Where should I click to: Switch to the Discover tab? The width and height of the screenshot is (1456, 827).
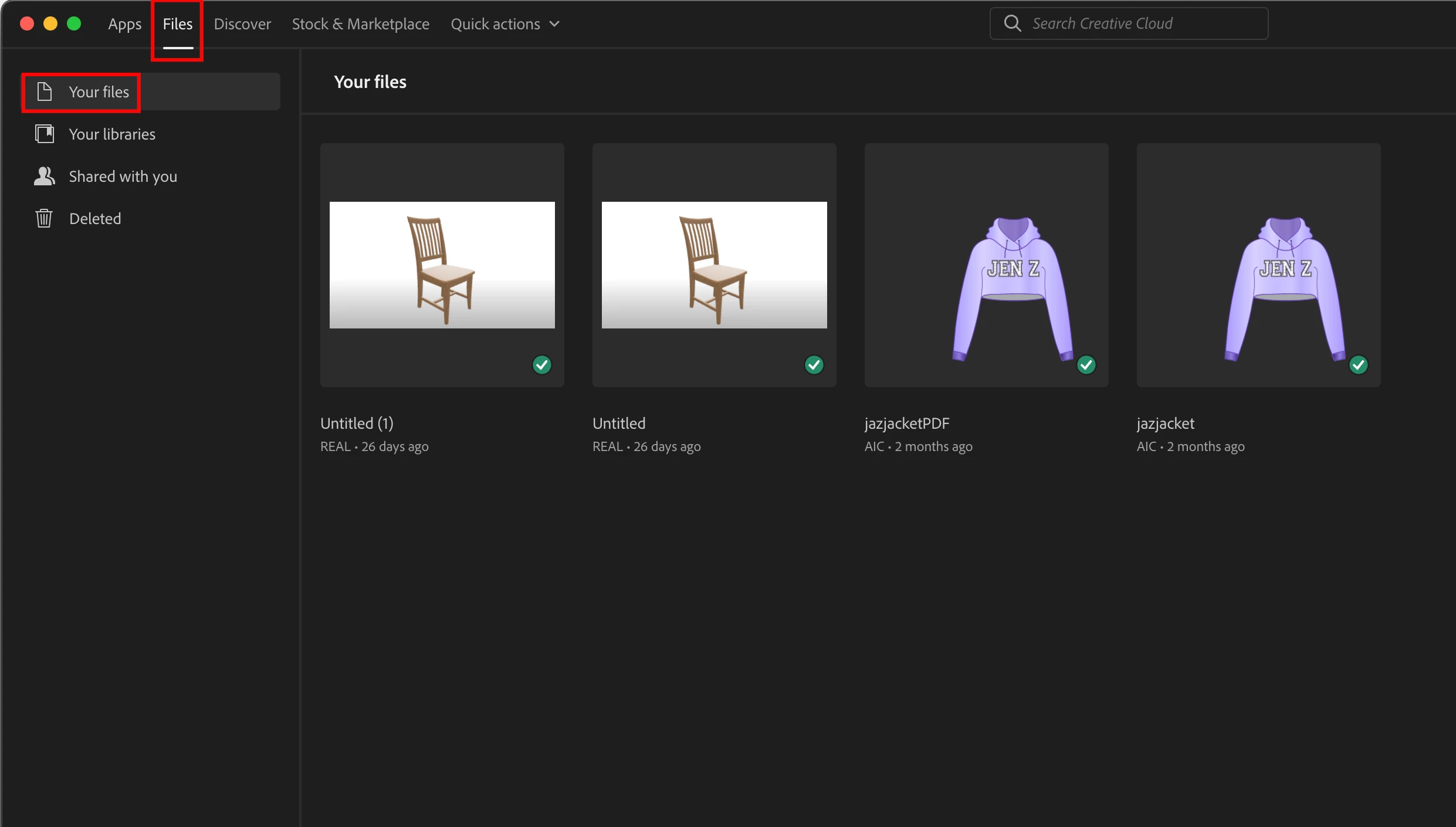(242, 24)
